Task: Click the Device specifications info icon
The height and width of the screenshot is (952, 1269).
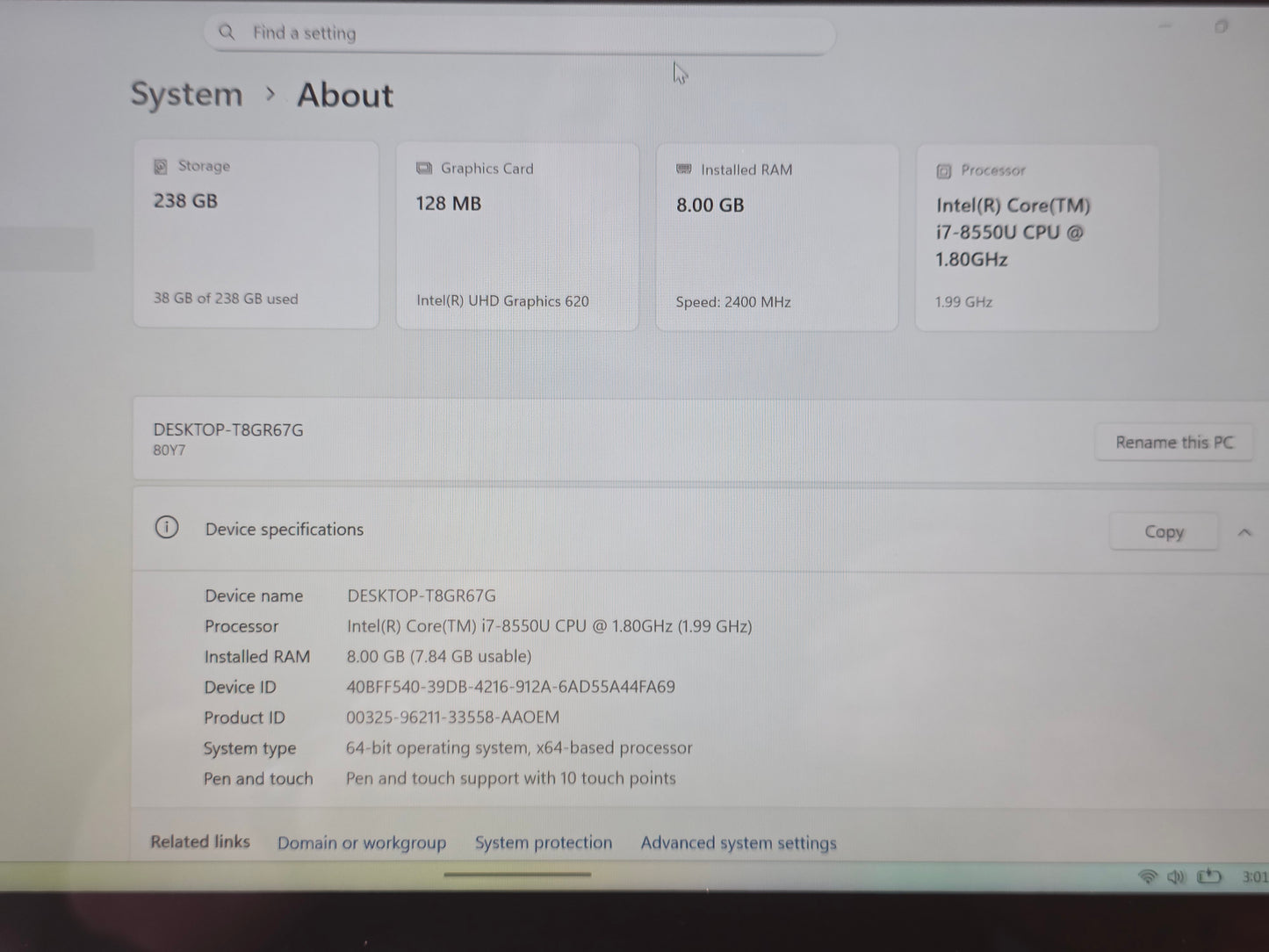Action: pyautogui.click(x=166, y=527)
